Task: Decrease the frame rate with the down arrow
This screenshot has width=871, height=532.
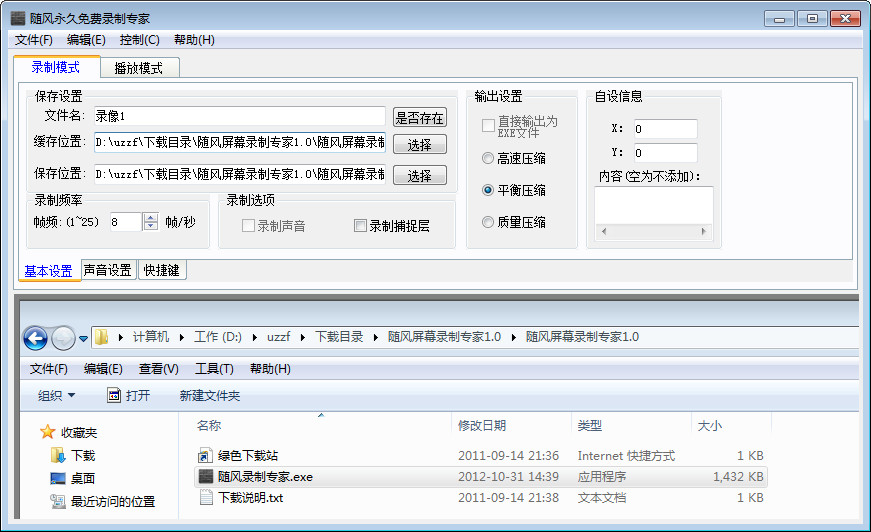Action: pyautogui.click(x=151, y=226)
